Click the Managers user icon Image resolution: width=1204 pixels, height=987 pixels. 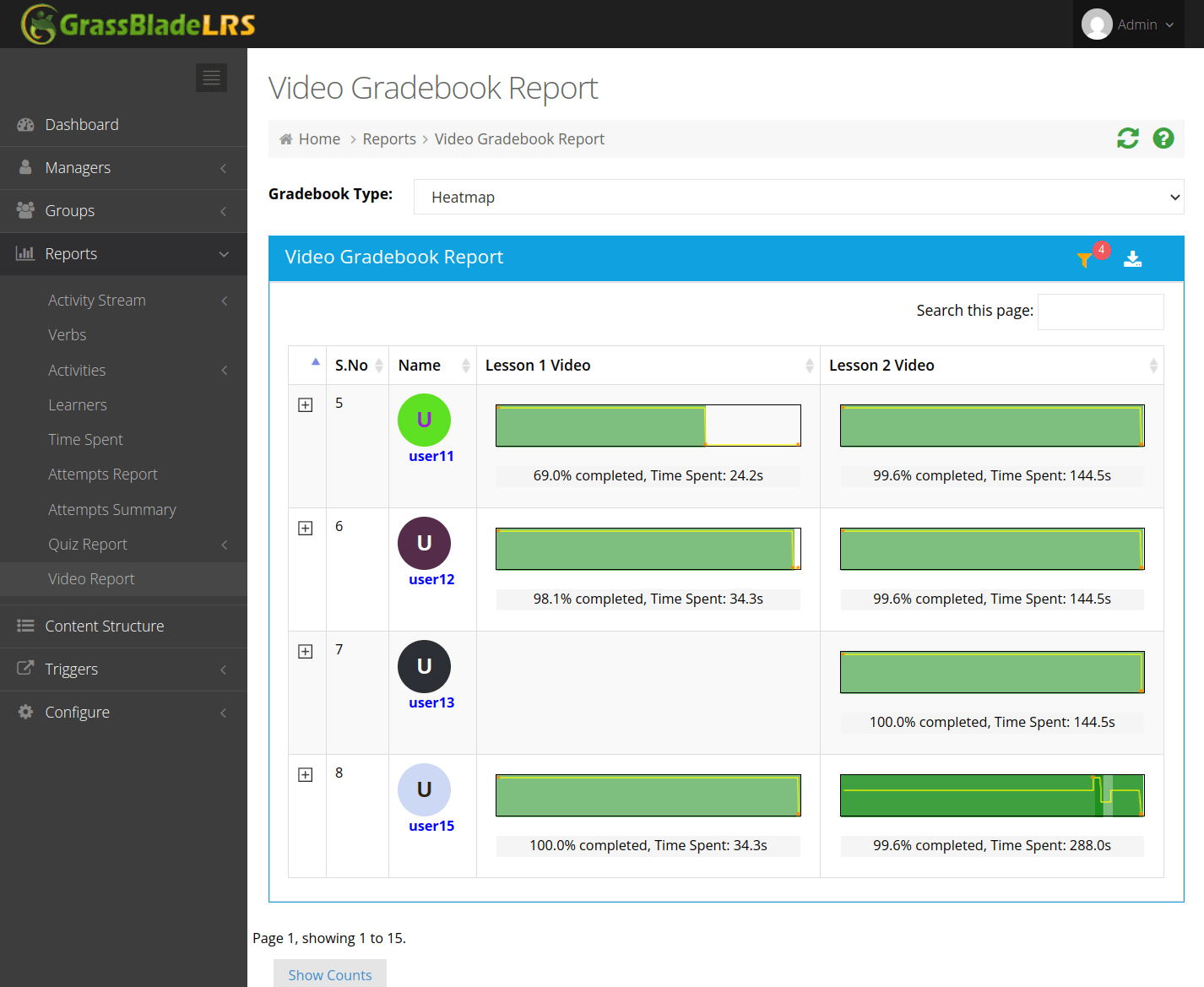coord(25,167)
